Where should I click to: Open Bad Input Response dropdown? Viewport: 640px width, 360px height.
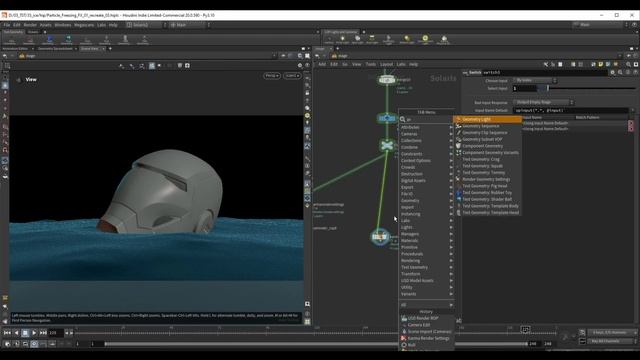click(x=543, y=102)
